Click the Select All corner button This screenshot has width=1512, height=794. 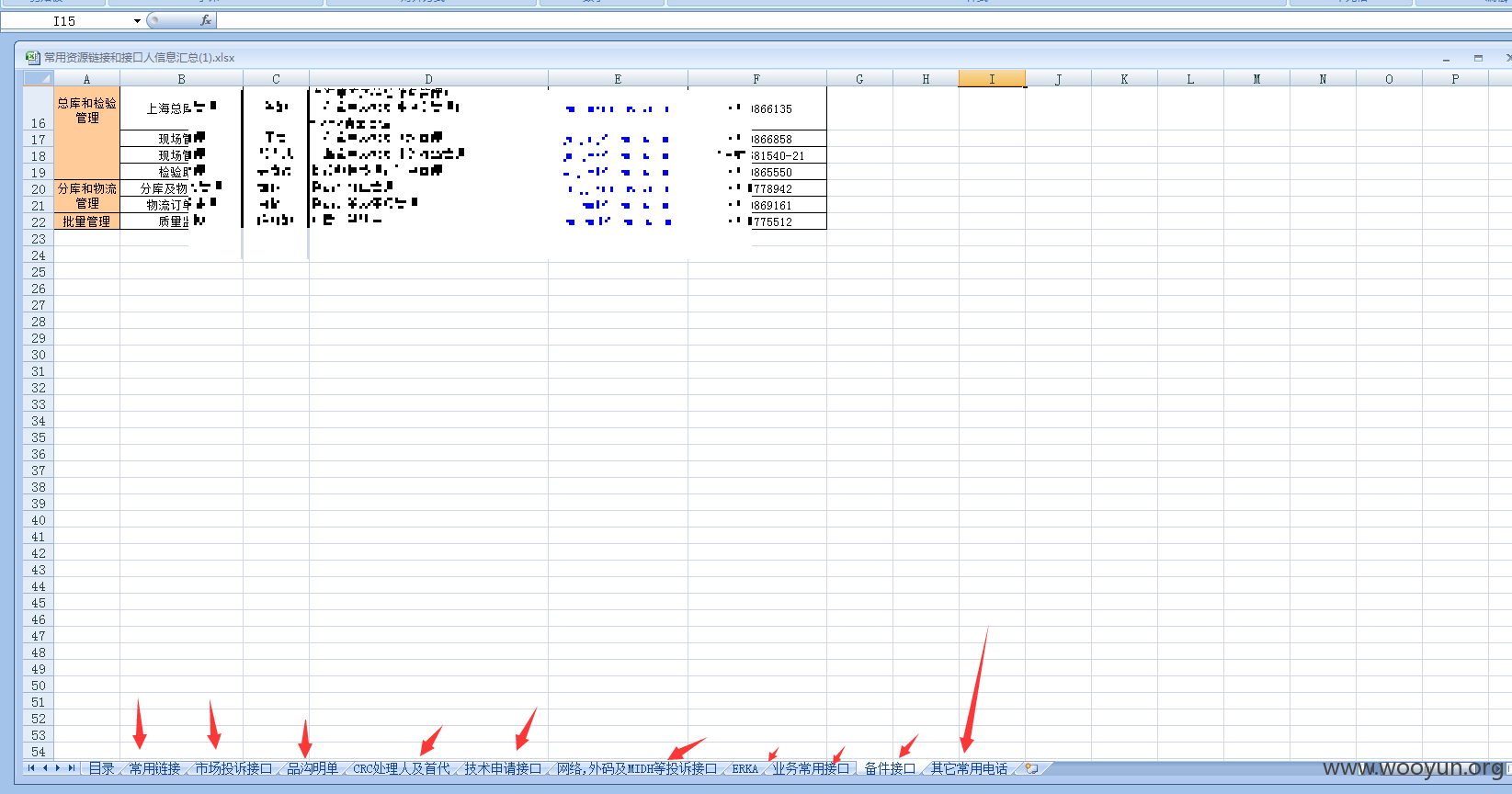click(38, 79)
